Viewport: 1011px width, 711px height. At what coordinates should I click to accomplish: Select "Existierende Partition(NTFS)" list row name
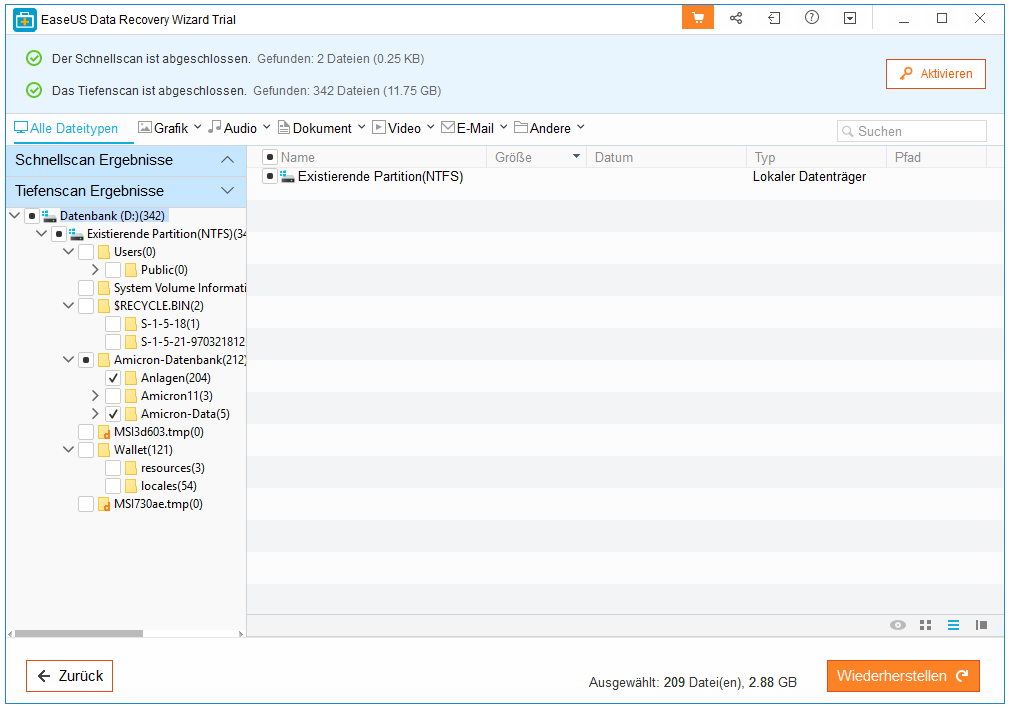[x=380, y=177]
